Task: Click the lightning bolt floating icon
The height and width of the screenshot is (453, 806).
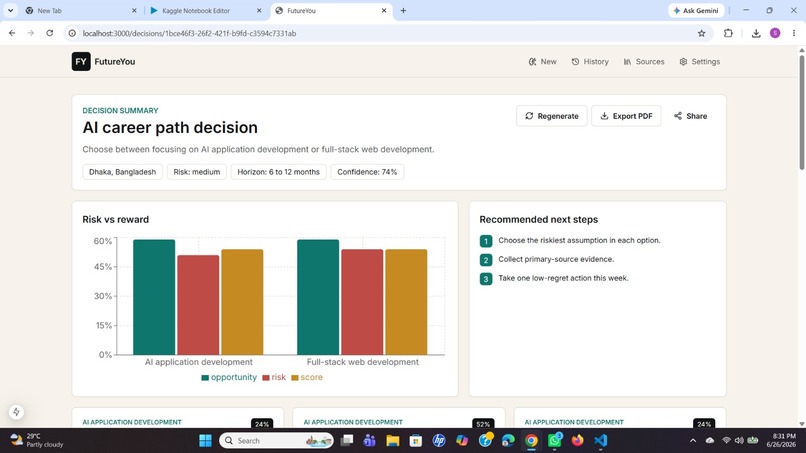Action: (16, 411)
